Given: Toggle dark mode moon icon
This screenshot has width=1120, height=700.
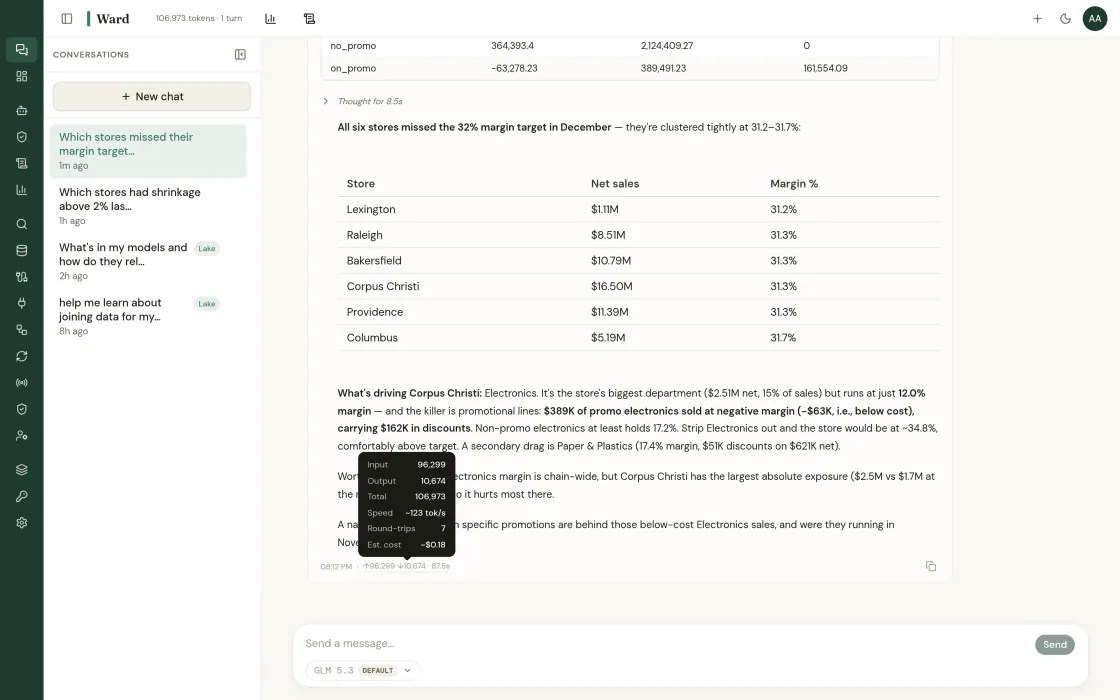Looking at the screenshot, I should pyautogui.click(x=1065, y=19).
